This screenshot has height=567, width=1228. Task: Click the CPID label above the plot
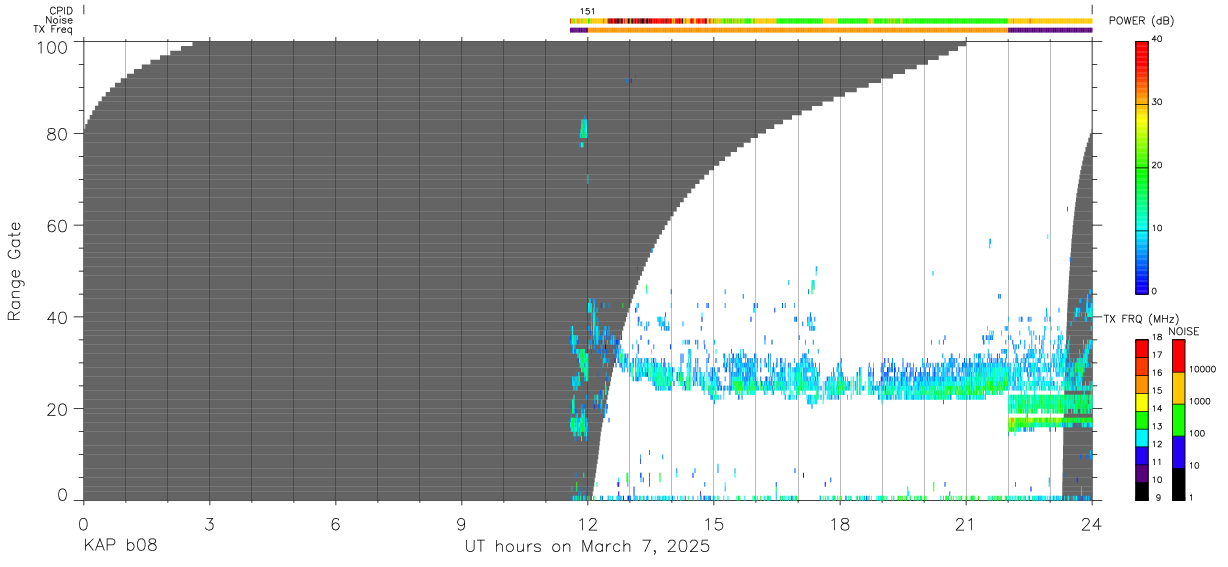pos(59,11)
